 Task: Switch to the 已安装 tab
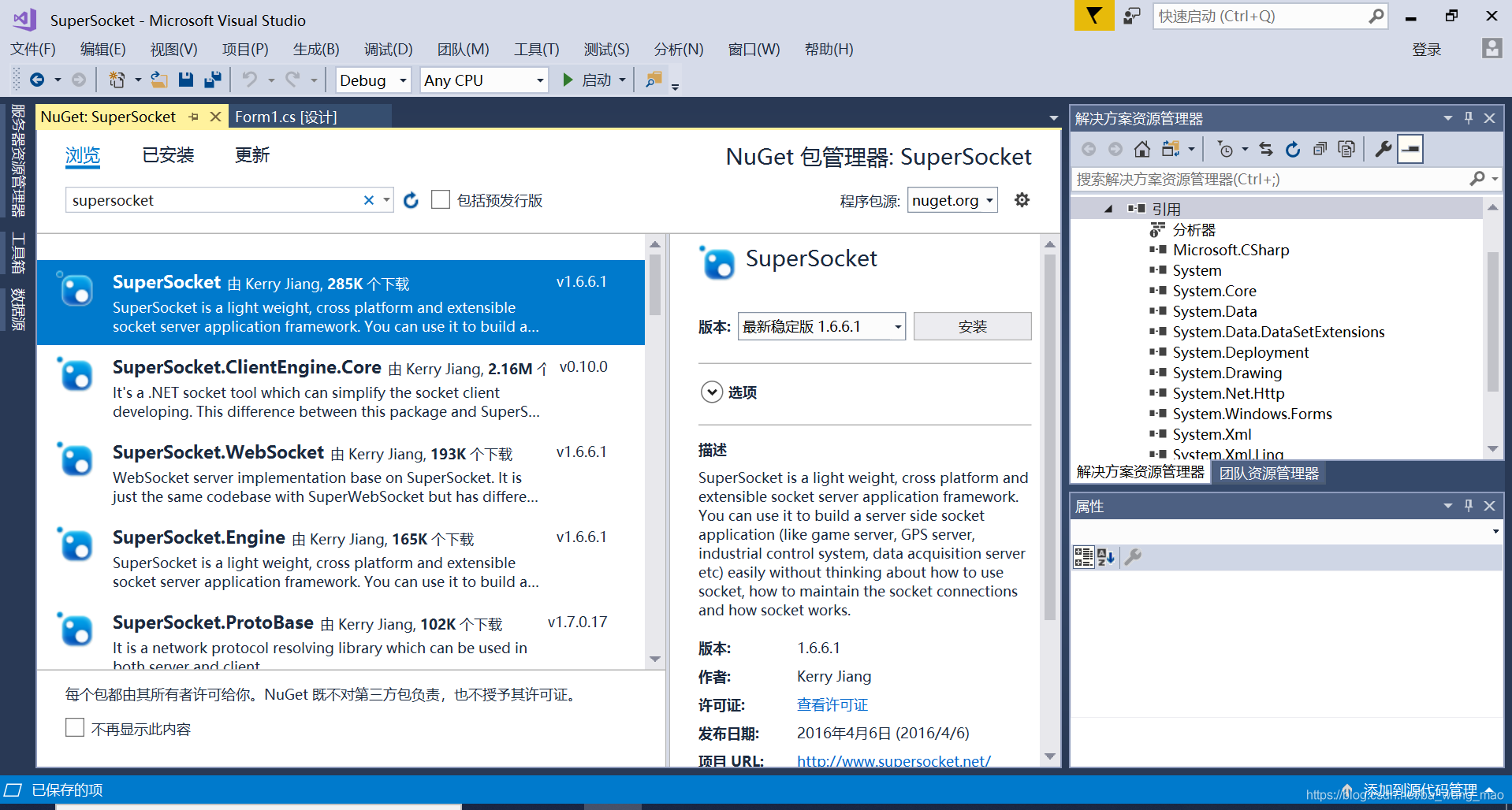click(x=166, y=155)
